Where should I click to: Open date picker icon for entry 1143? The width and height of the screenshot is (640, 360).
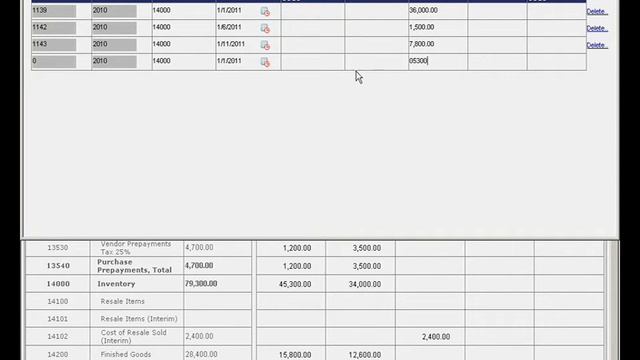265,45
